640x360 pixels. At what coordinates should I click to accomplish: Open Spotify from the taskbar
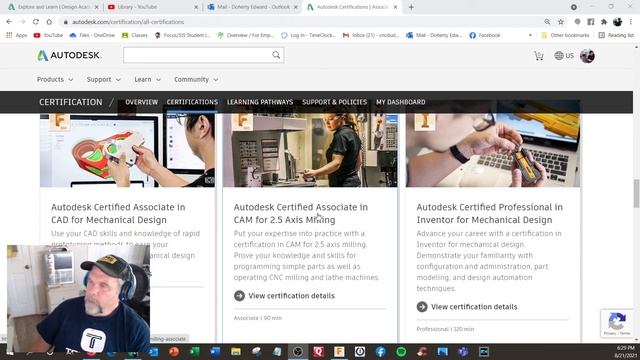401,351
